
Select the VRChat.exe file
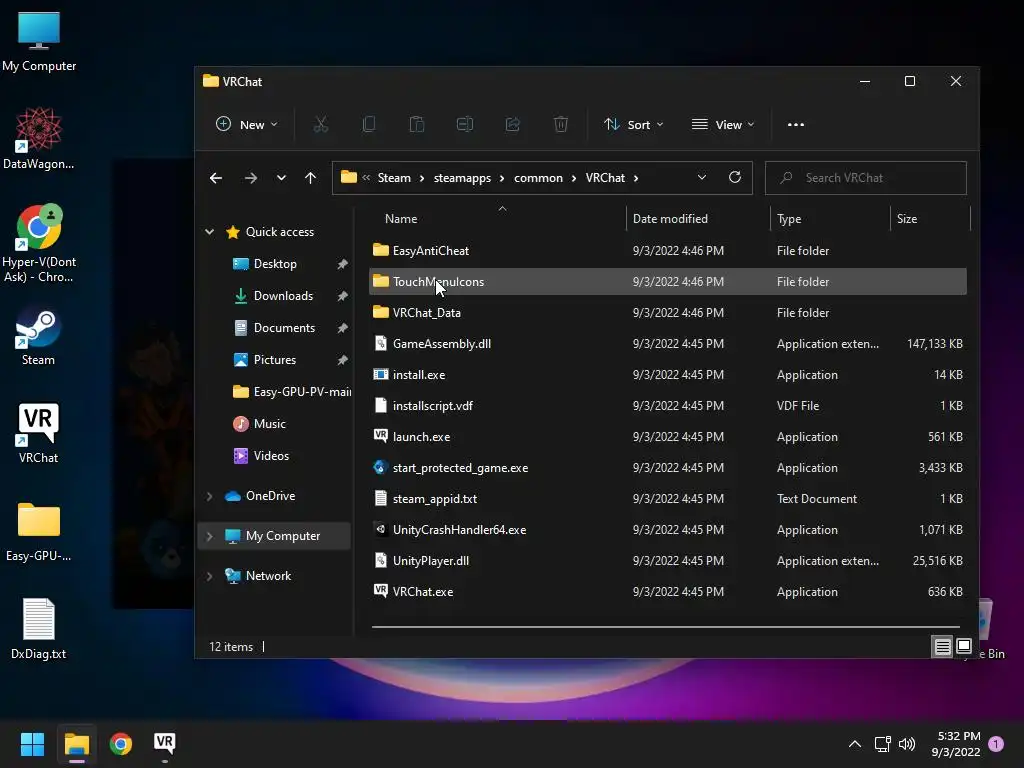coord(667,592)
